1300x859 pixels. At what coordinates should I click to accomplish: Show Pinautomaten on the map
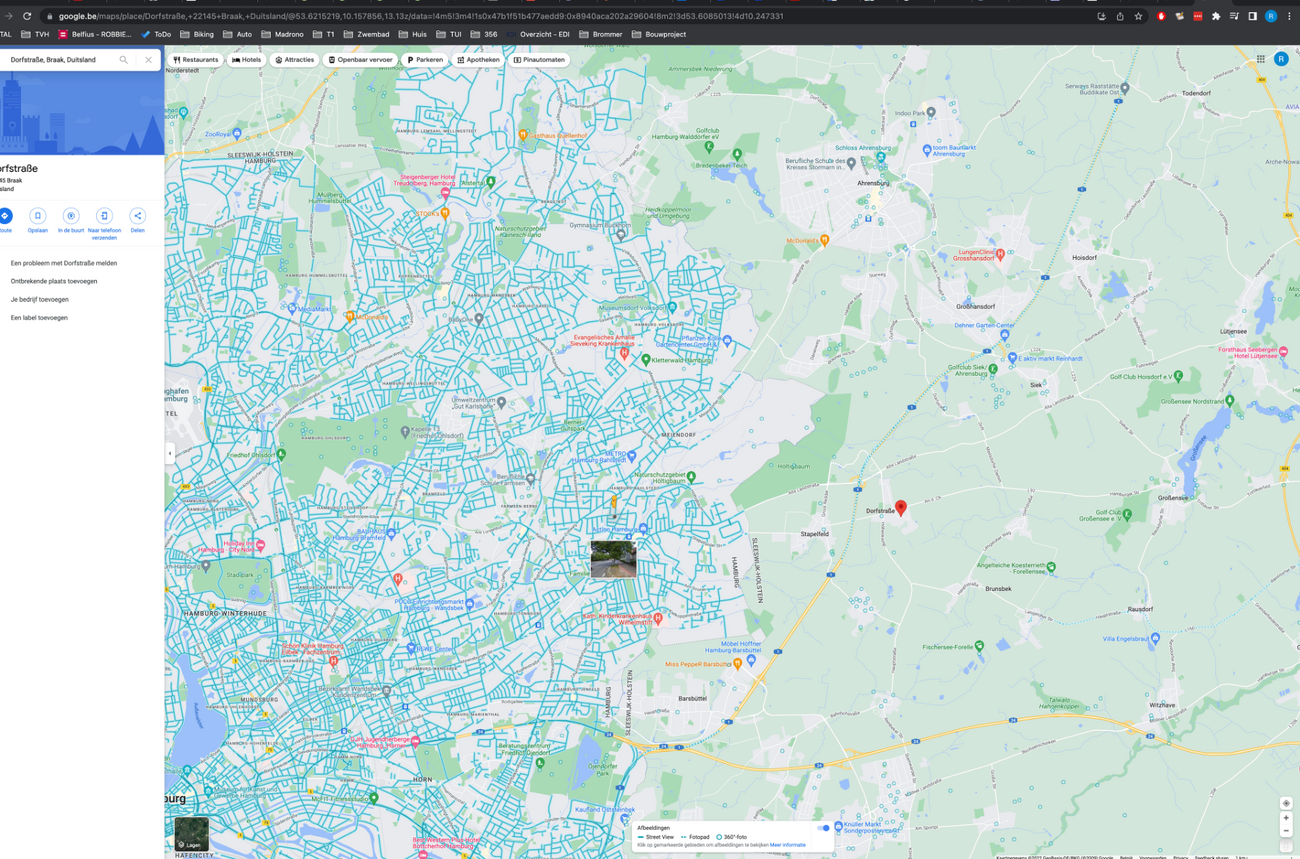[x=540, y=60]
